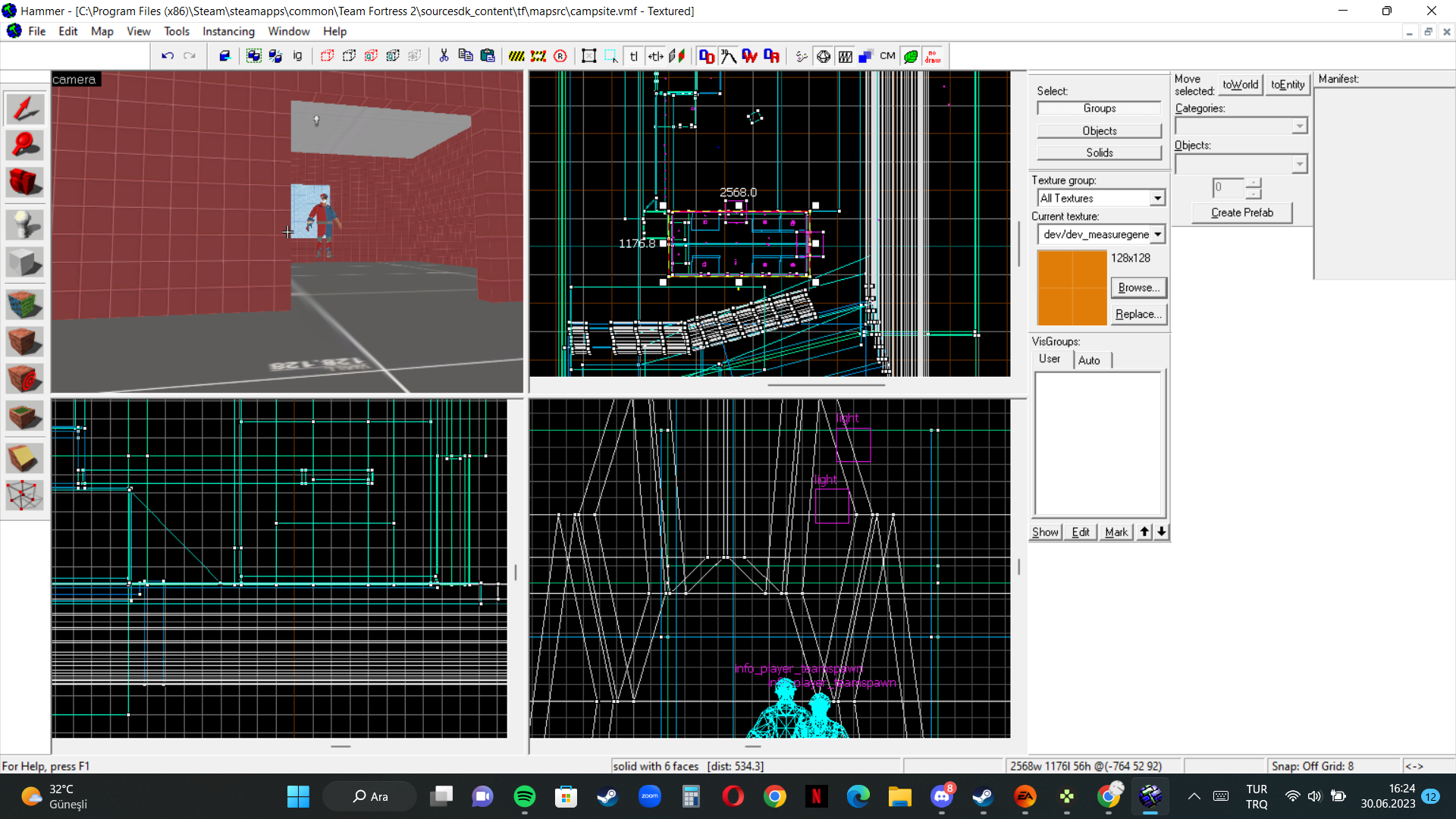The image size is (1456, 819).
Task: Open the Objects prefab dropdown
Action: click(x=1300, y=164)
